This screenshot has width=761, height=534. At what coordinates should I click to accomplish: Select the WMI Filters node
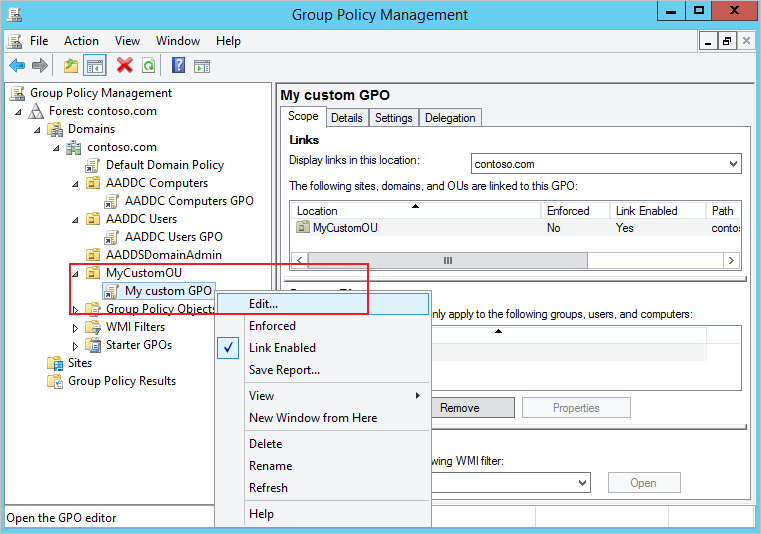point(135,327)
